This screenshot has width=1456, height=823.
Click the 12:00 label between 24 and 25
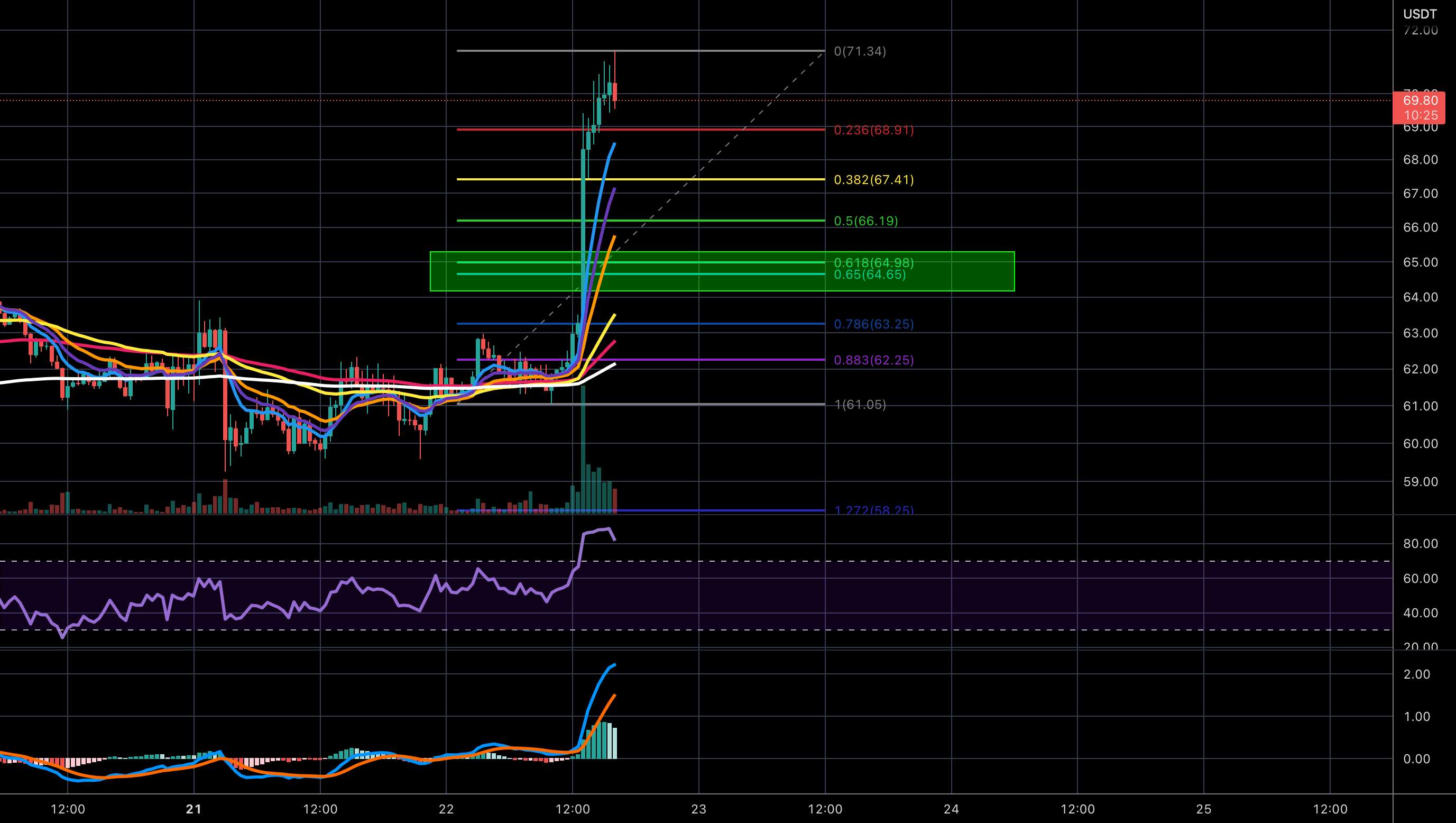[x=1078, y=809]
